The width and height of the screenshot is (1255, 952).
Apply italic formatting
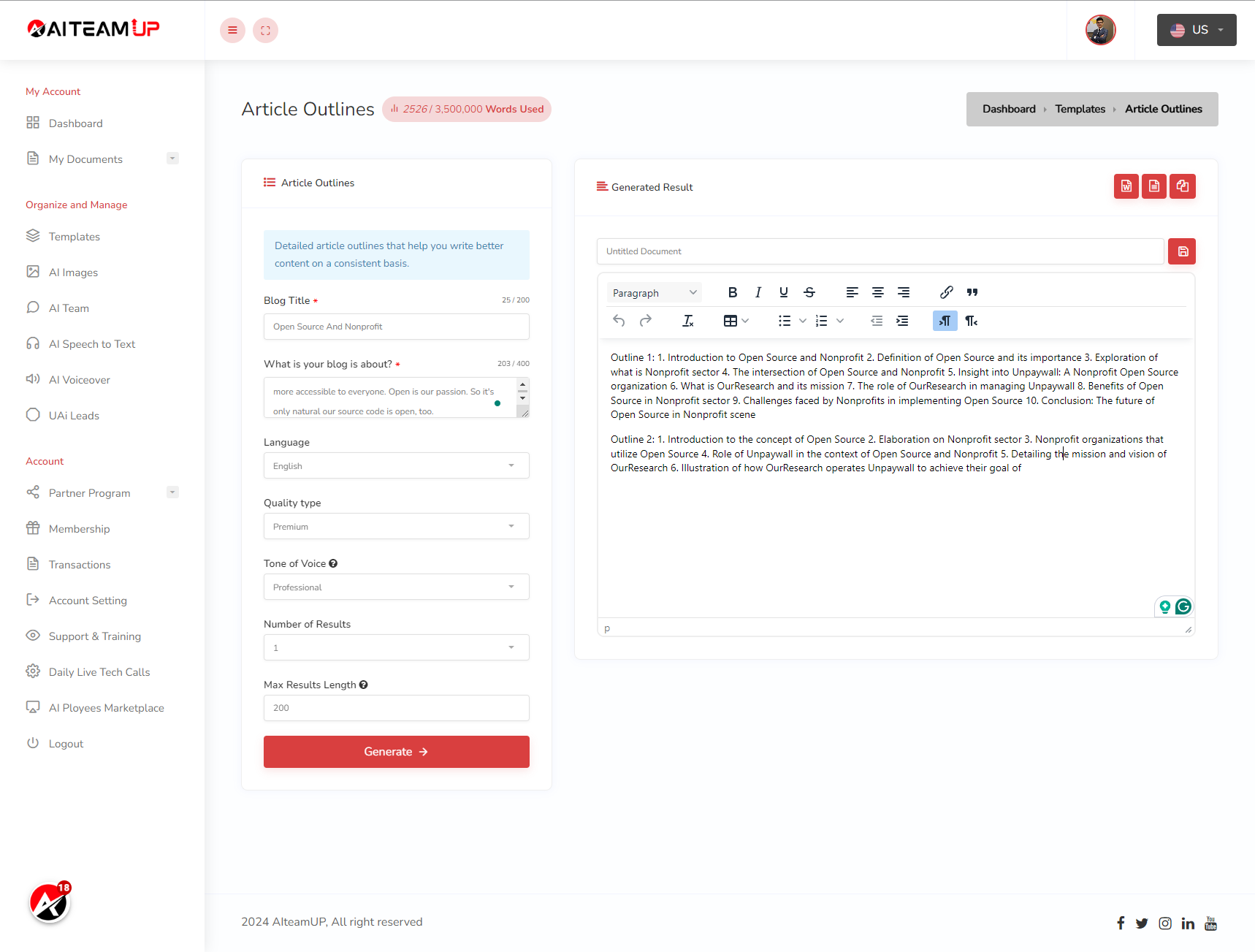tap(758, 292)
